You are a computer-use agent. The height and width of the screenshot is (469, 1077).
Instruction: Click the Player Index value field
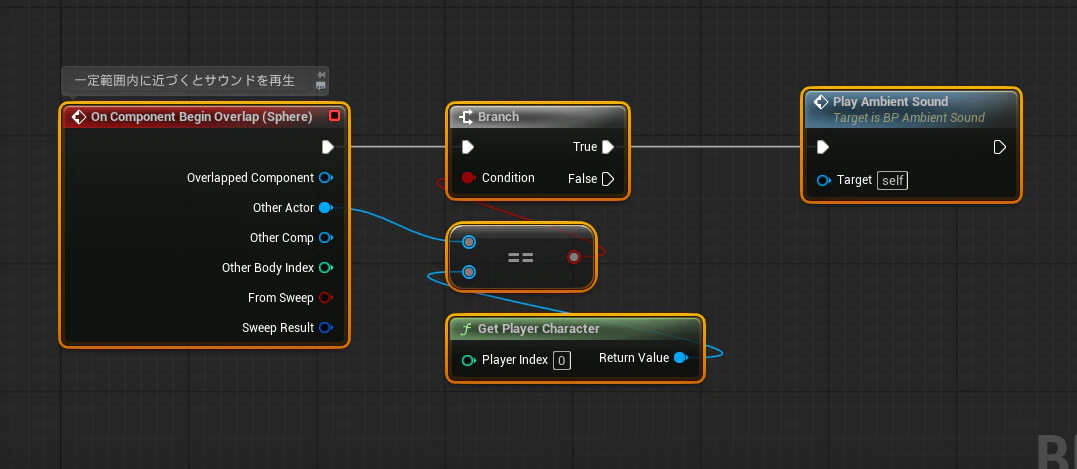click(562, 360)
